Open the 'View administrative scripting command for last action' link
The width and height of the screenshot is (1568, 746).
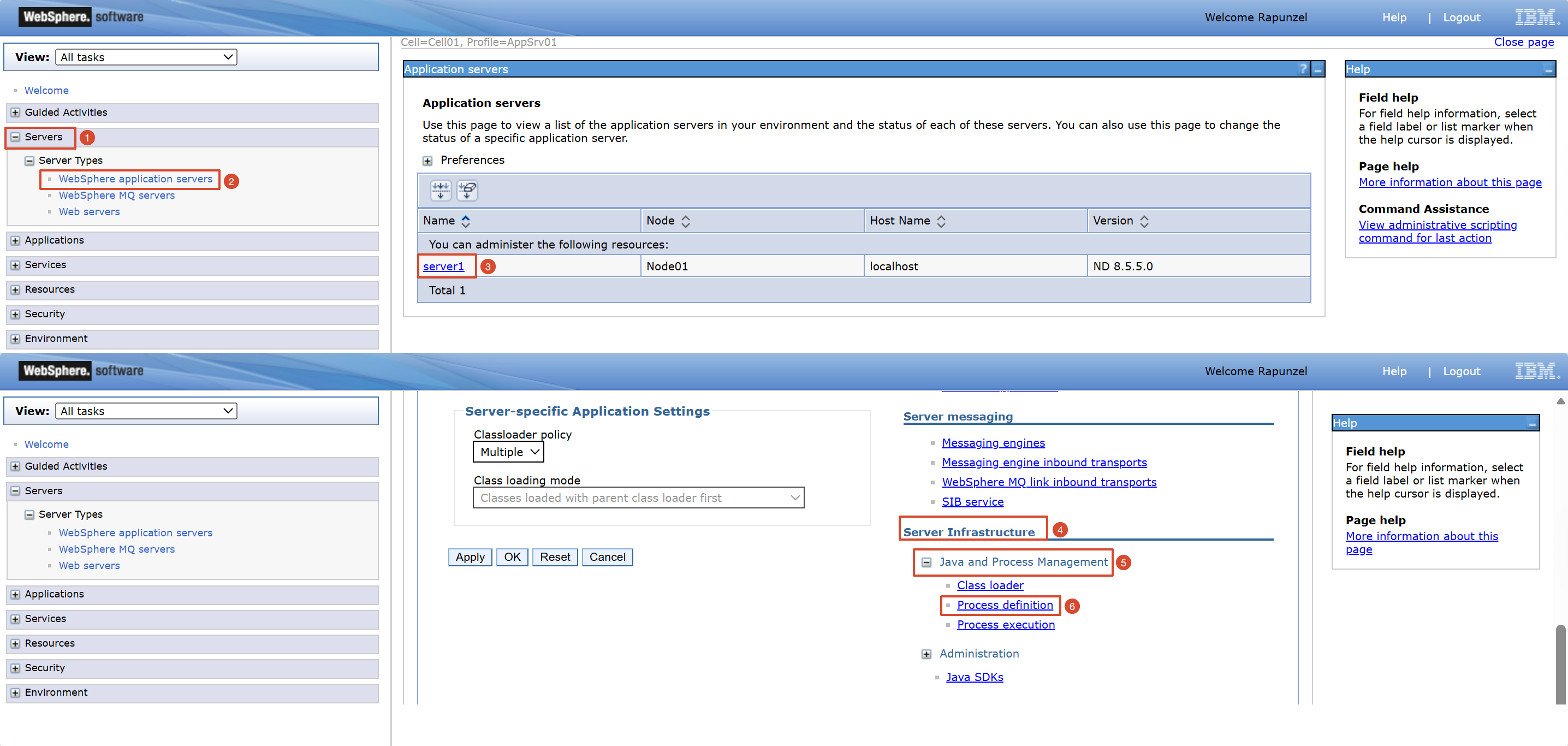[1437, 232]
